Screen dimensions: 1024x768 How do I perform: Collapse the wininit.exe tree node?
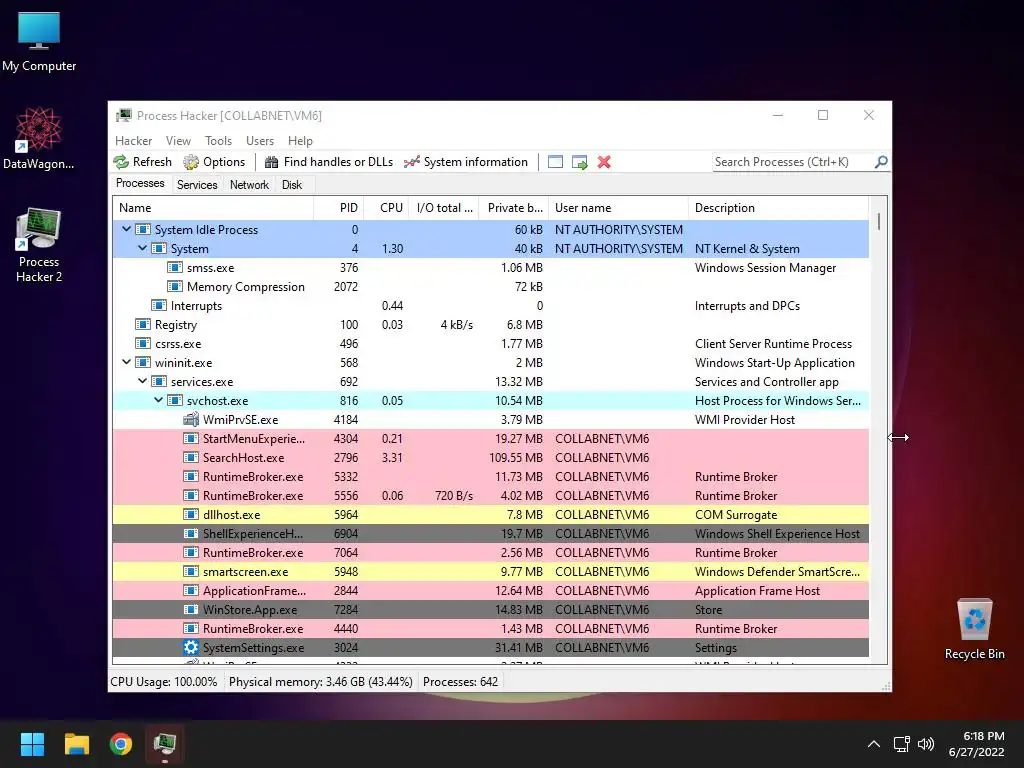pyautogui.click(x=126, y=362)
